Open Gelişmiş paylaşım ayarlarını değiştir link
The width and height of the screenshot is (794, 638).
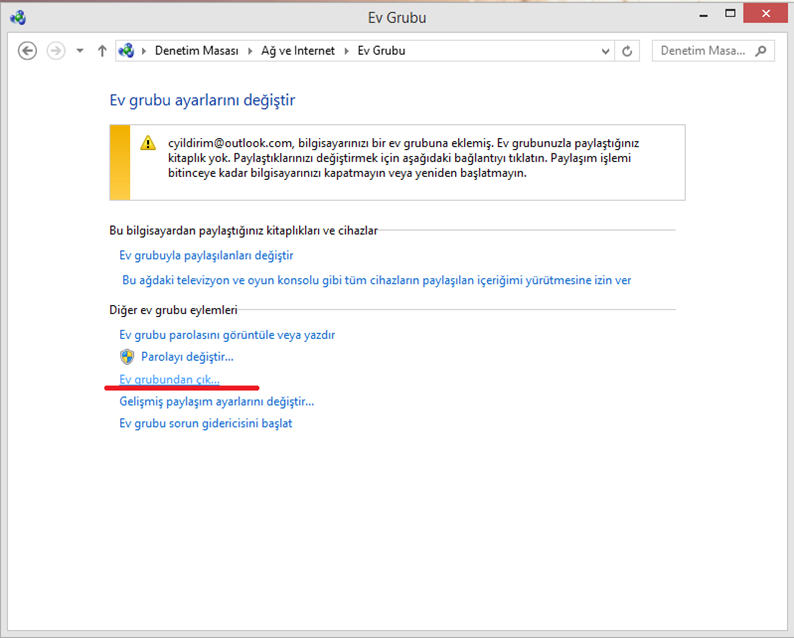pyautogui.click(x=216, y=402)
